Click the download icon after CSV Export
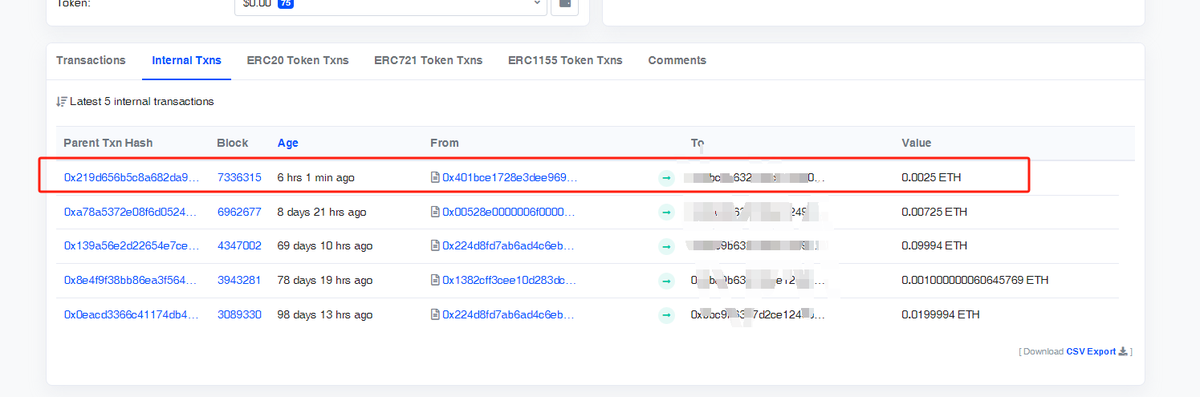 coord(1123,351)
